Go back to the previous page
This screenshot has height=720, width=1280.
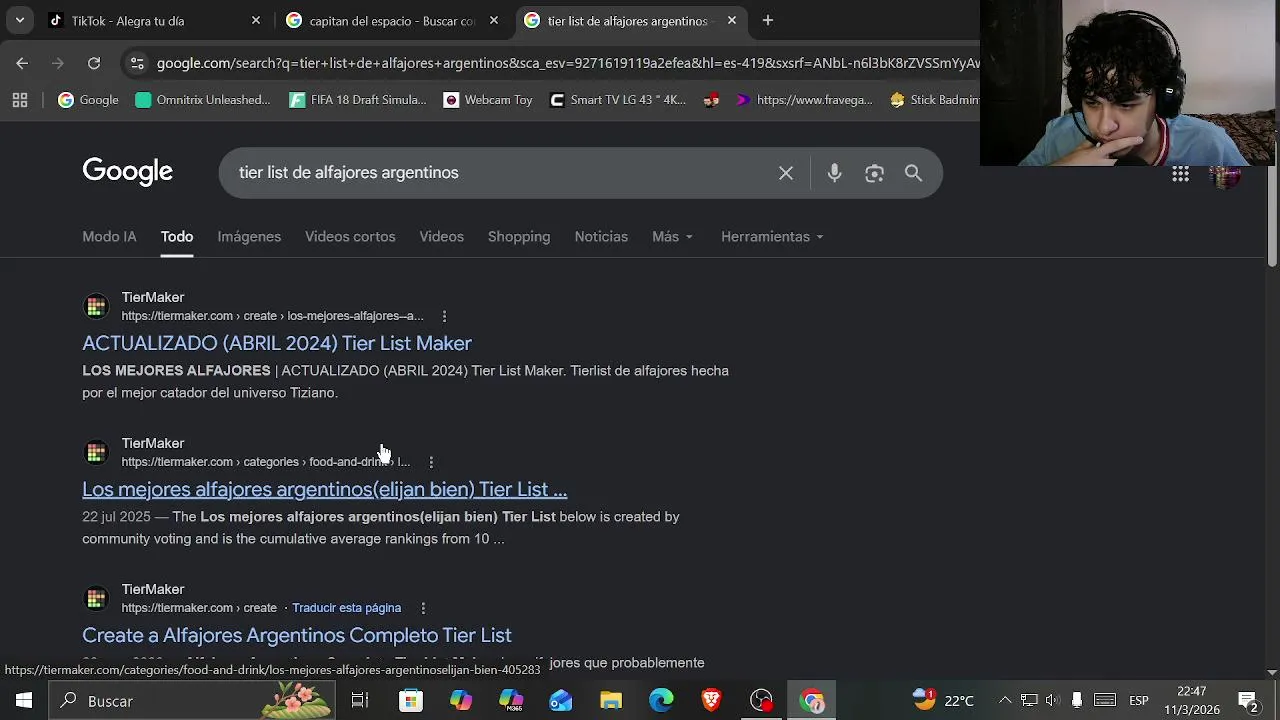[x=22, y=63]
